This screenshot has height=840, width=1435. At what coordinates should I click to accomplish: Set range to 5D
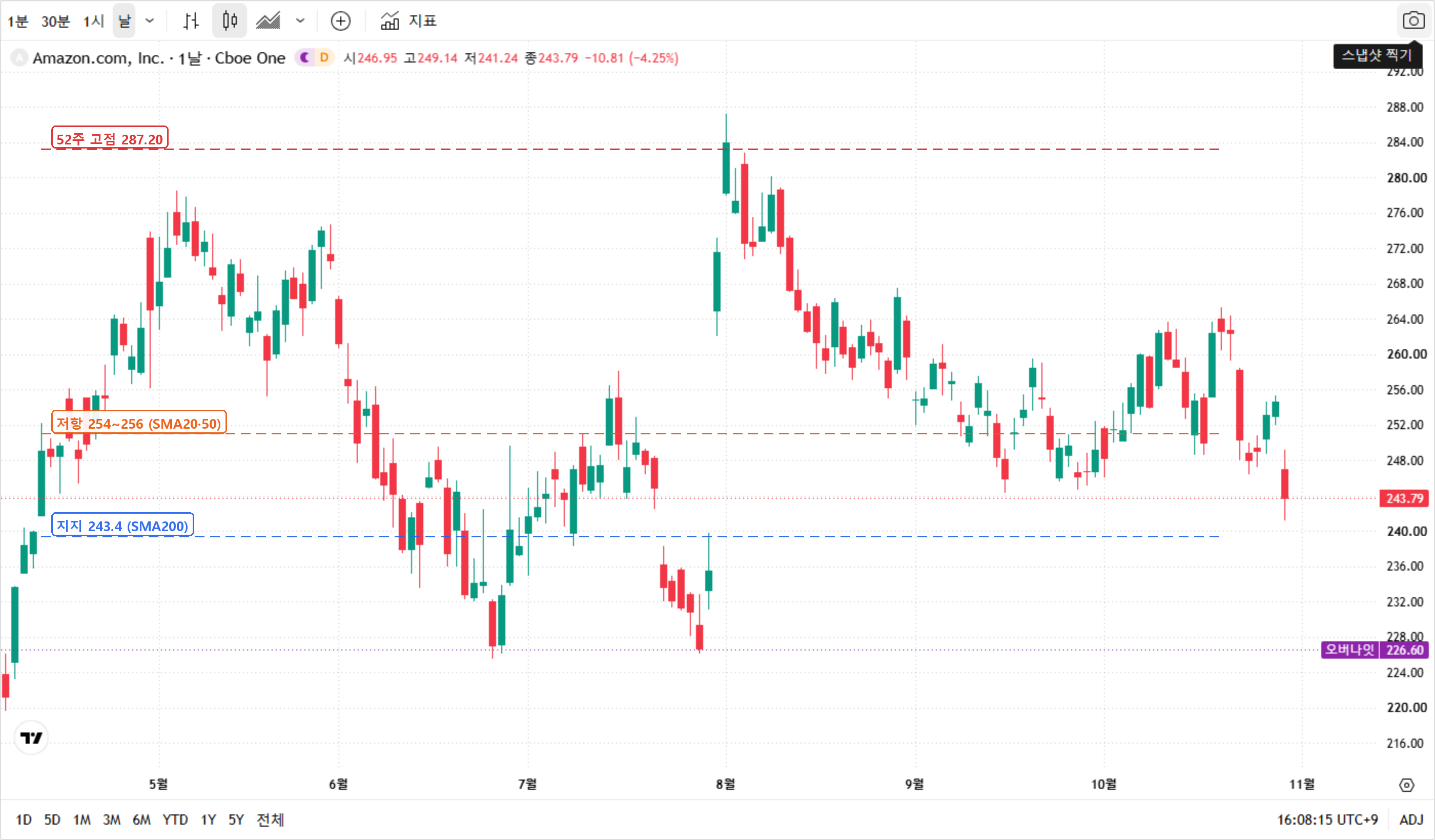point(52,820)
